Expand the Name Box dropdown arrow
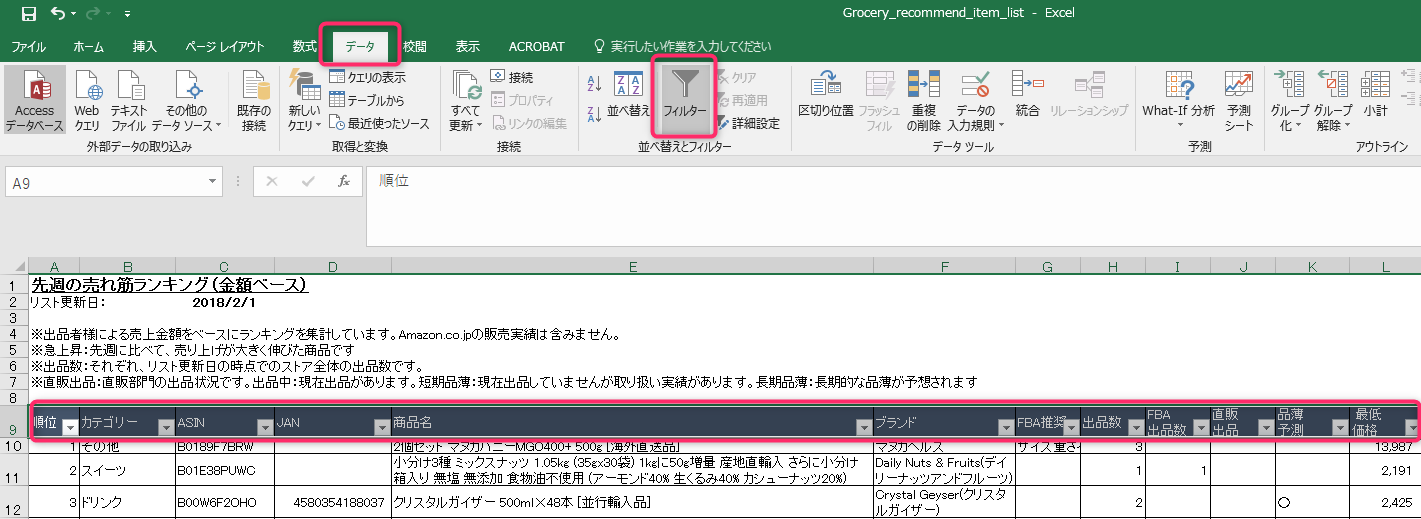The width and height of the screenshot is (1421, 519). coord(213,181)
